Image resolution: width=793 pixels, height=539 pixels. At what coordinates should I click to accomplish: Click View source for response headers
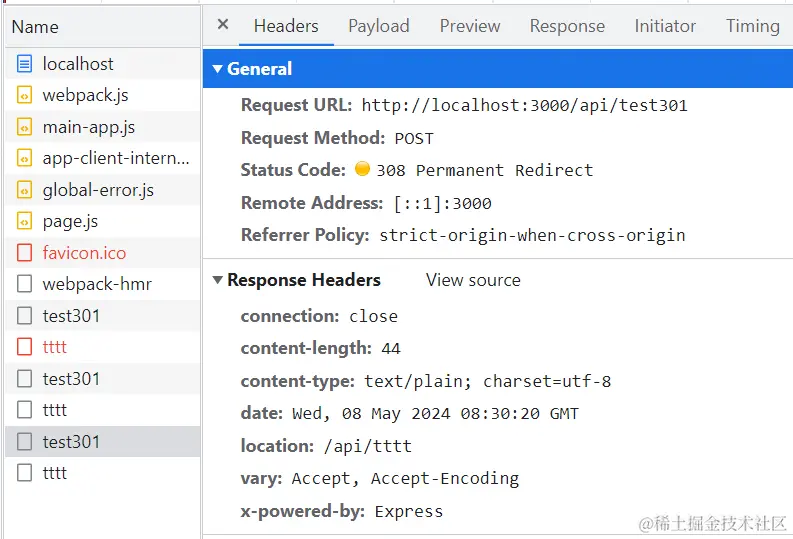coord(473,280)
